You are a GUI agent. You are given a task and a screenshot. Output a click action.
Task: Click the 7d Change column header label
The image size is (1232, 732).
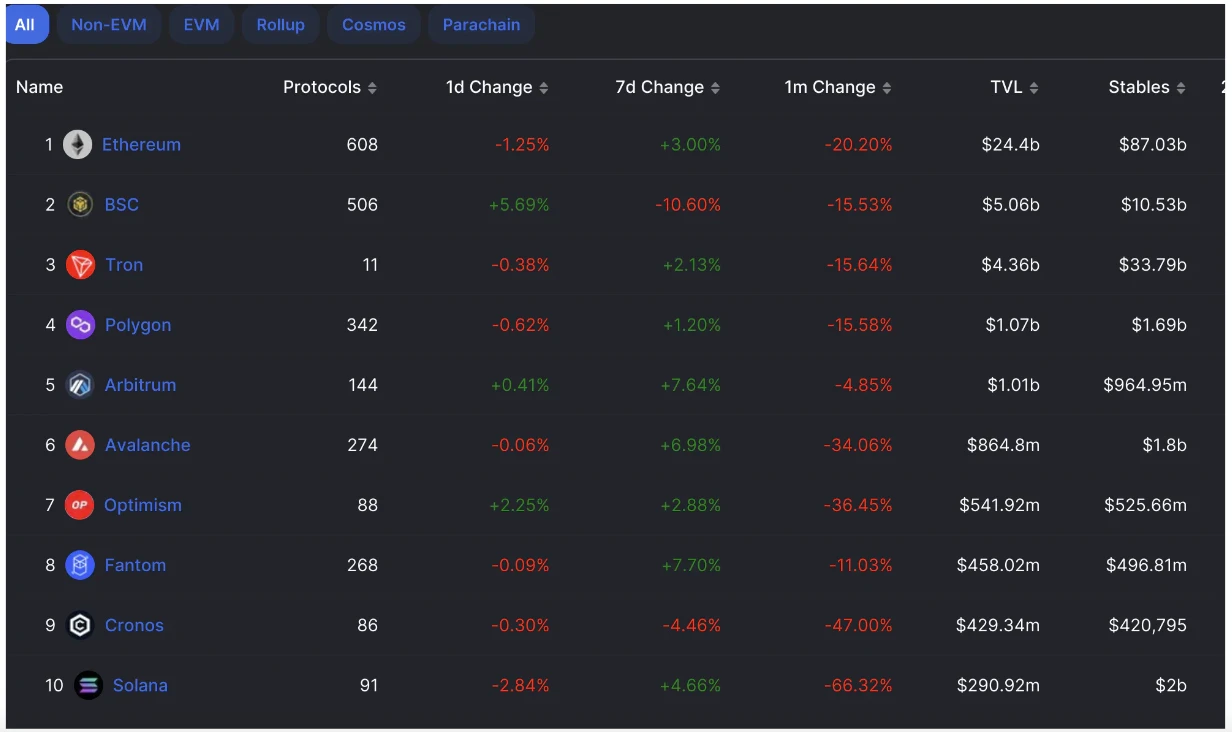pos(660,87)
